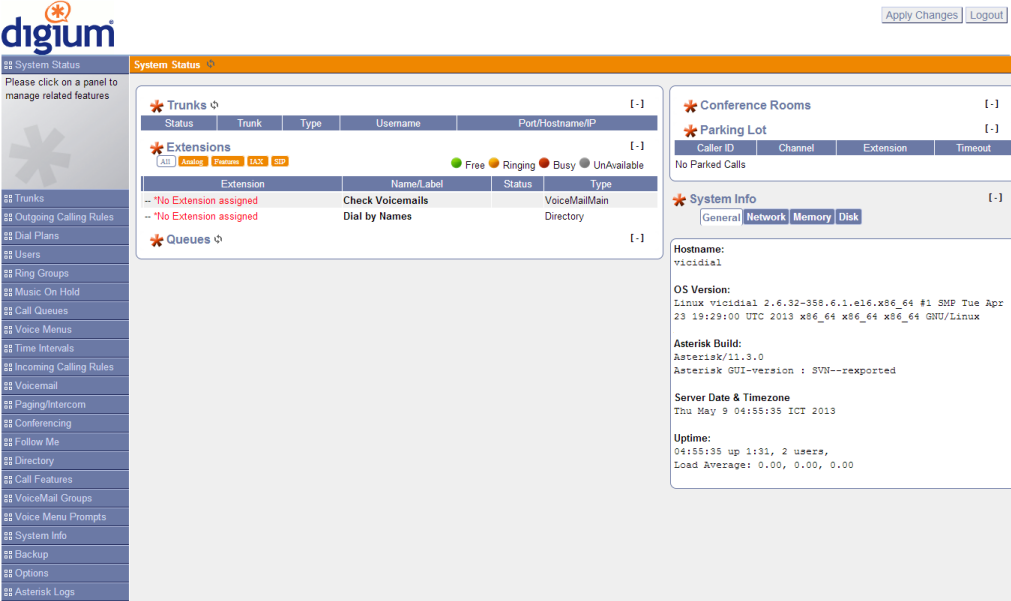This screenshot has width=1011, height=601.
Task: Open Outgoing Calling Rules in the sidebar
Action: click(x=65, y=217)
